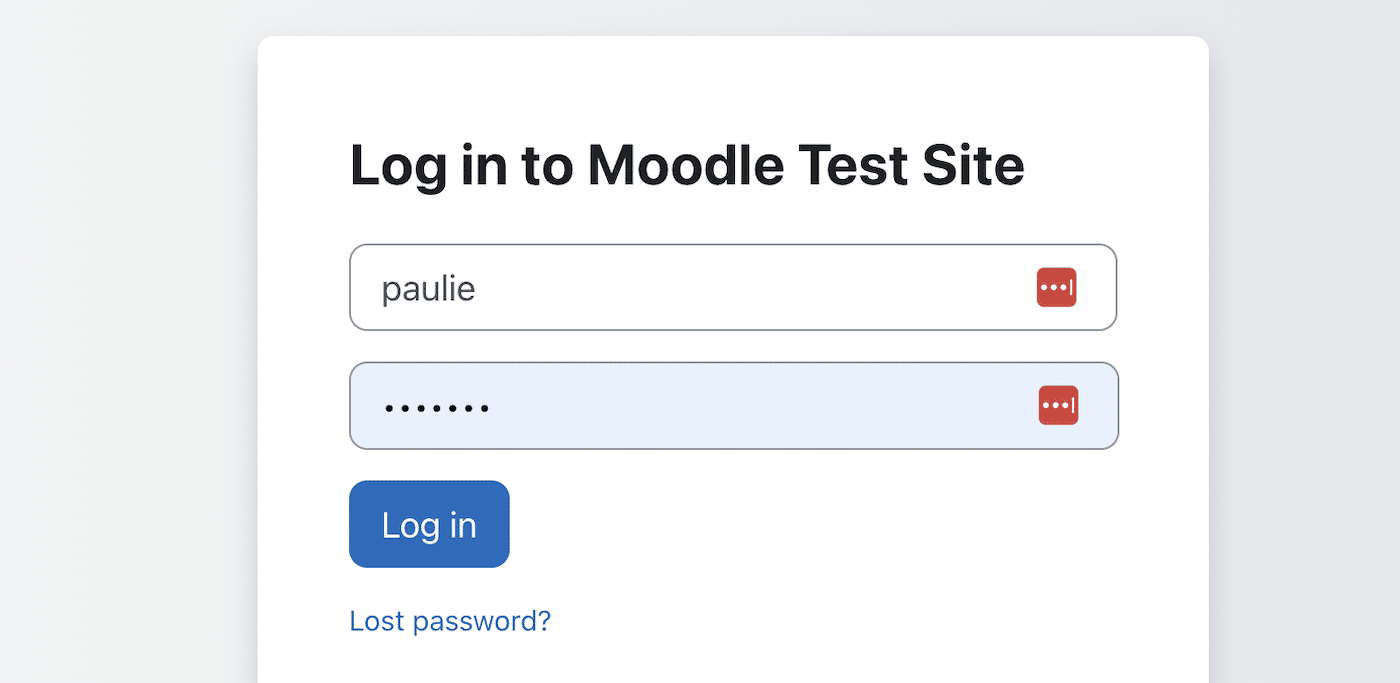This screenshot has width=1400, height=683.
Task: Click the LastPass icon in the password field
Action: click(x=1058, y=405)
